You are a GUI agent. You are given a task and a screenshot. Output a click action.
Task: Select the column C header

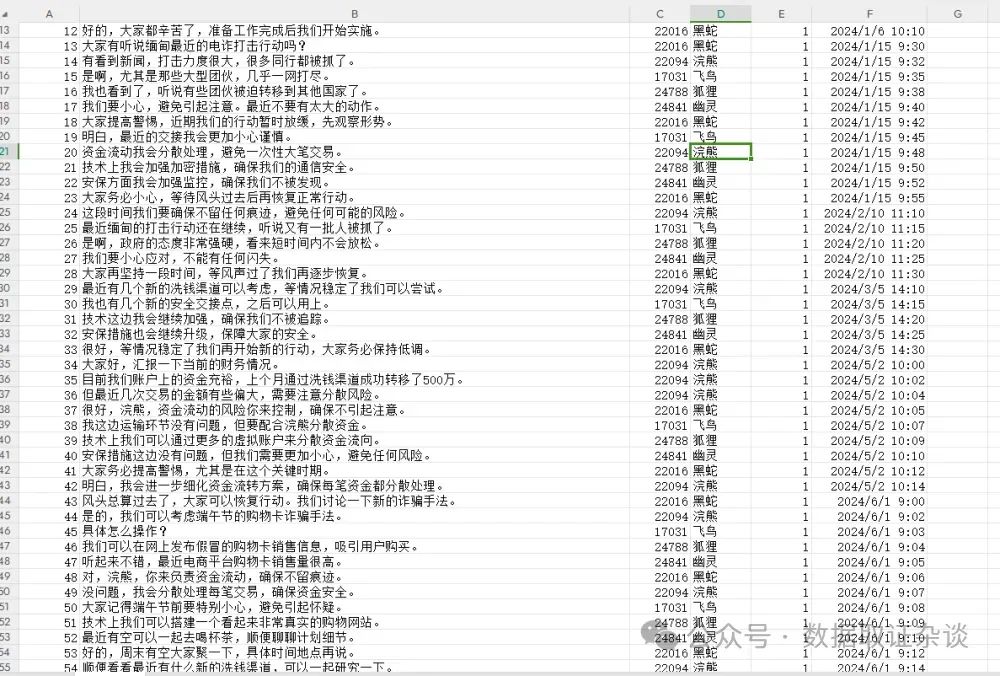point(660,12)
